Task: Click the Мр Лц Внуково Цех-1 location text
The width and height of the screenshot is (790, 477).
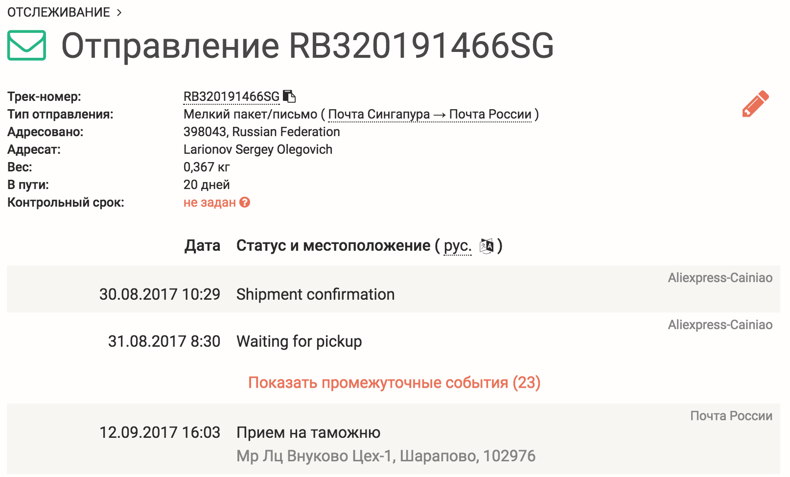Action: click(385, 456)
